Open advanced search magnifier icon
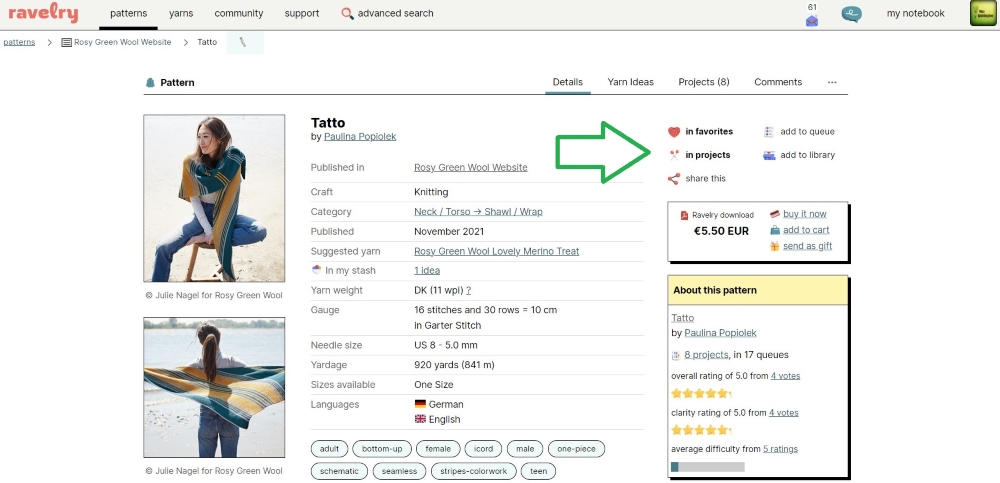Image resolution: width=1000 pixels, height=483 pixels. 348,13
